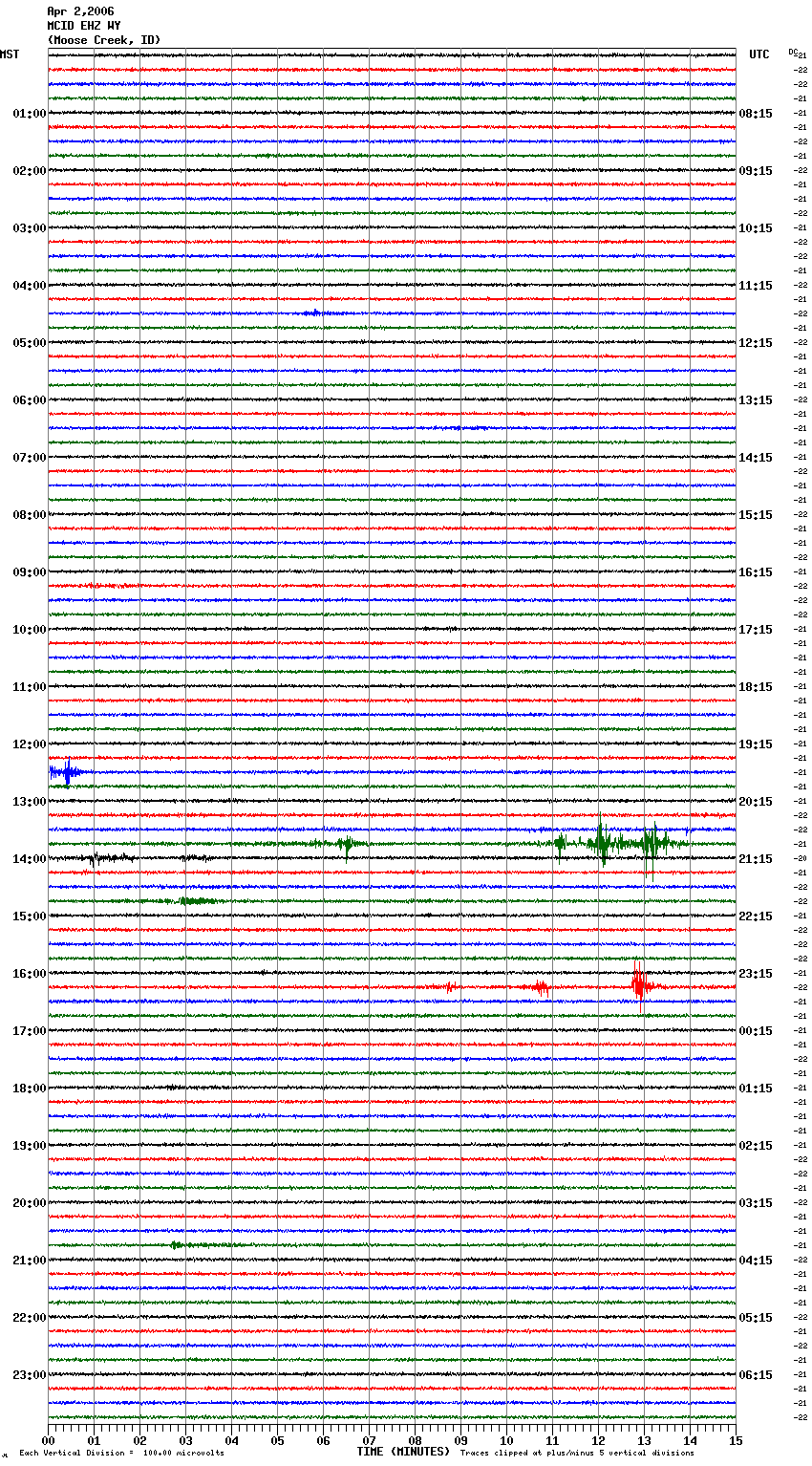Screen dimensions: 812x1466
Task: Click the 08:00 MST time label
Action: 30,515
